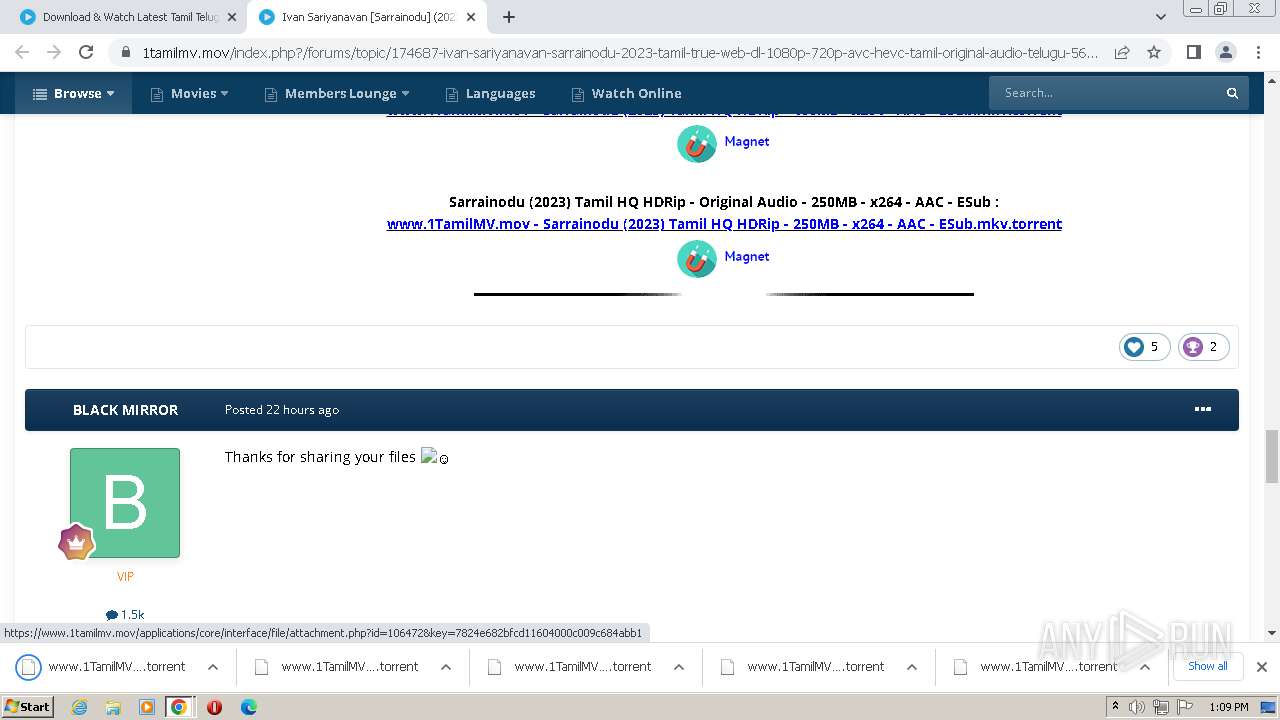Click the red Opera taskbar icon
This screenshot has height=720, width=1280.
coord(214,707)
